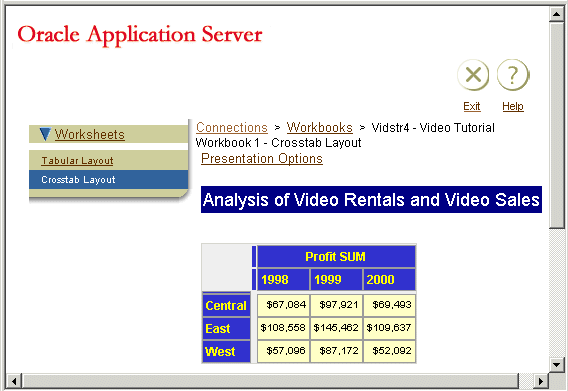This screenshot has width=568, height=391.
Task: Click the $145,462 cell
Action: pyautogui.click(x=336, y=328)
